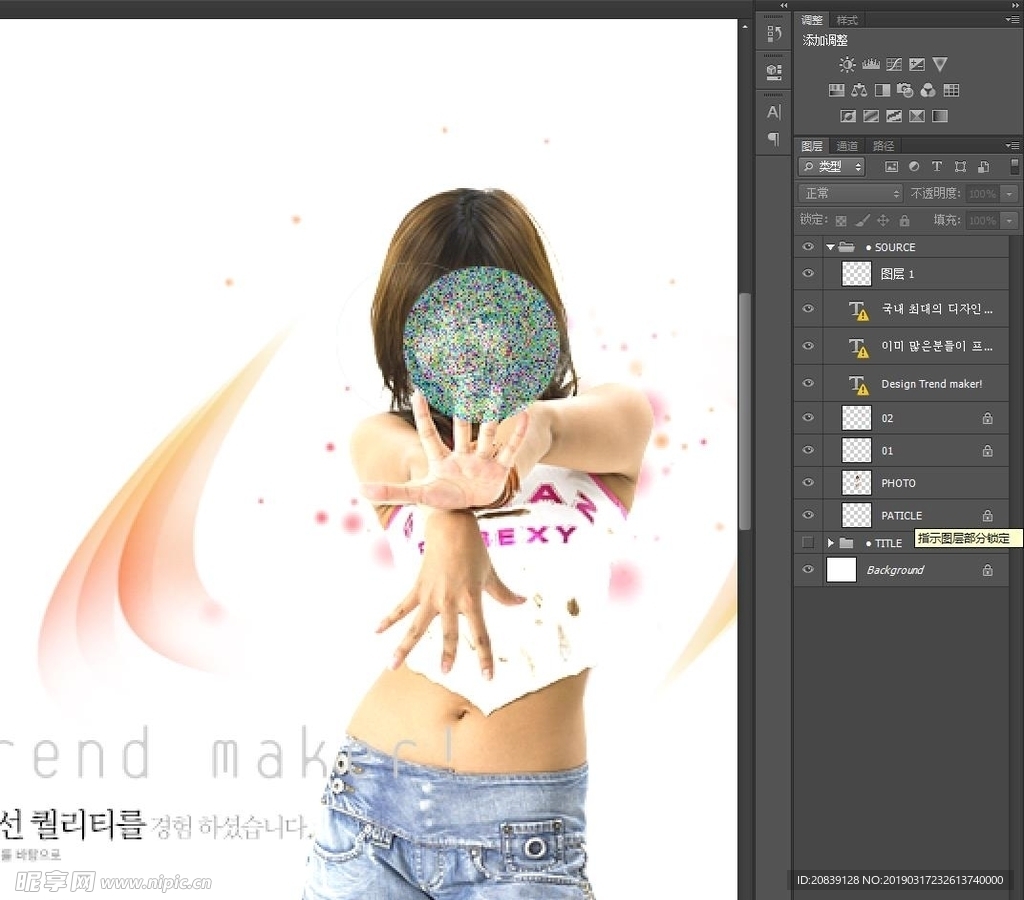Open the 正常 blend mode dropdown
This screenshot has width=1024, height=900.
(x=850, y=193)
